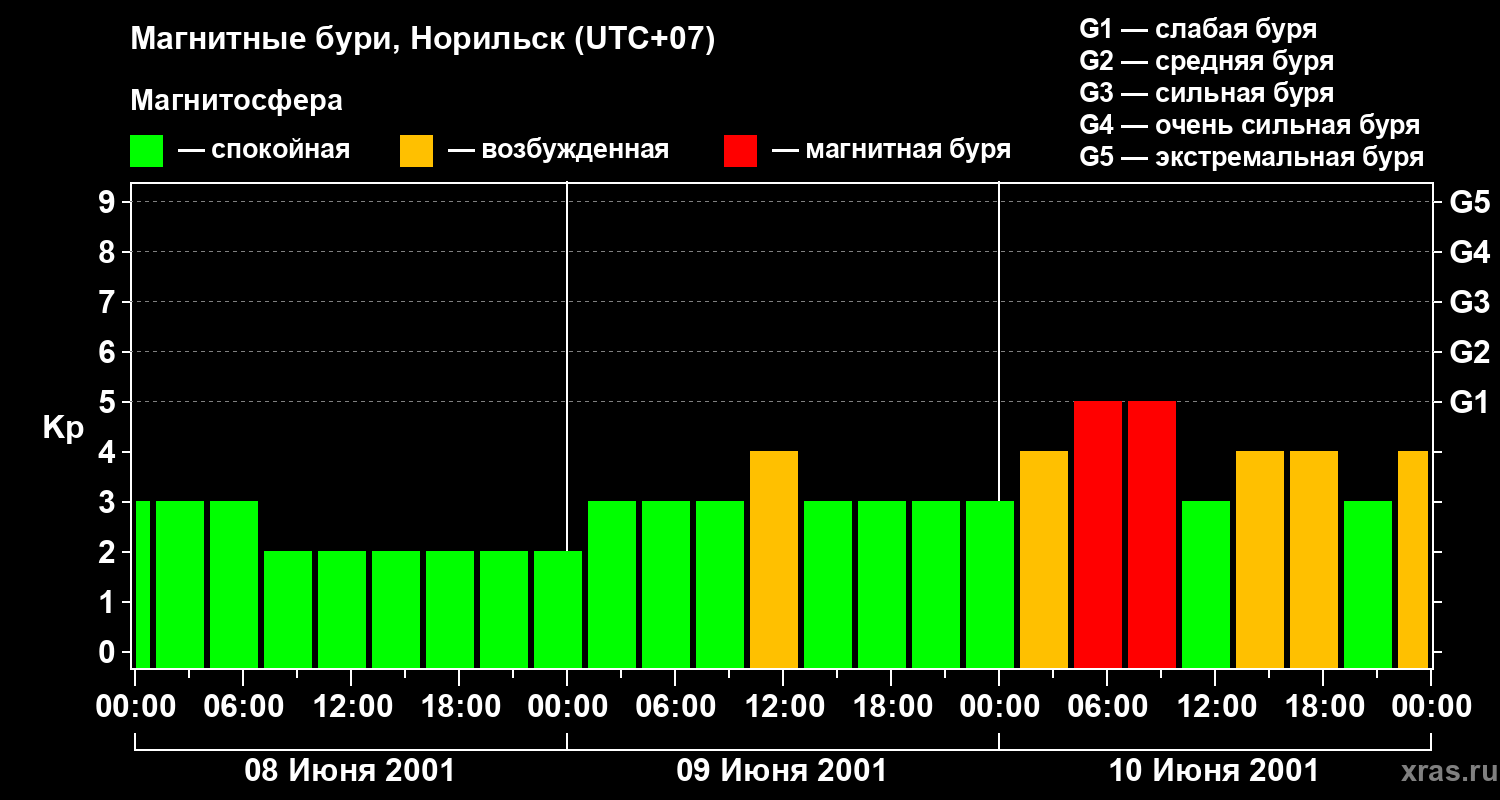
Task: Click the 'G5 — экстремальная буря' legend line
Action: (x=1251, y=157)
